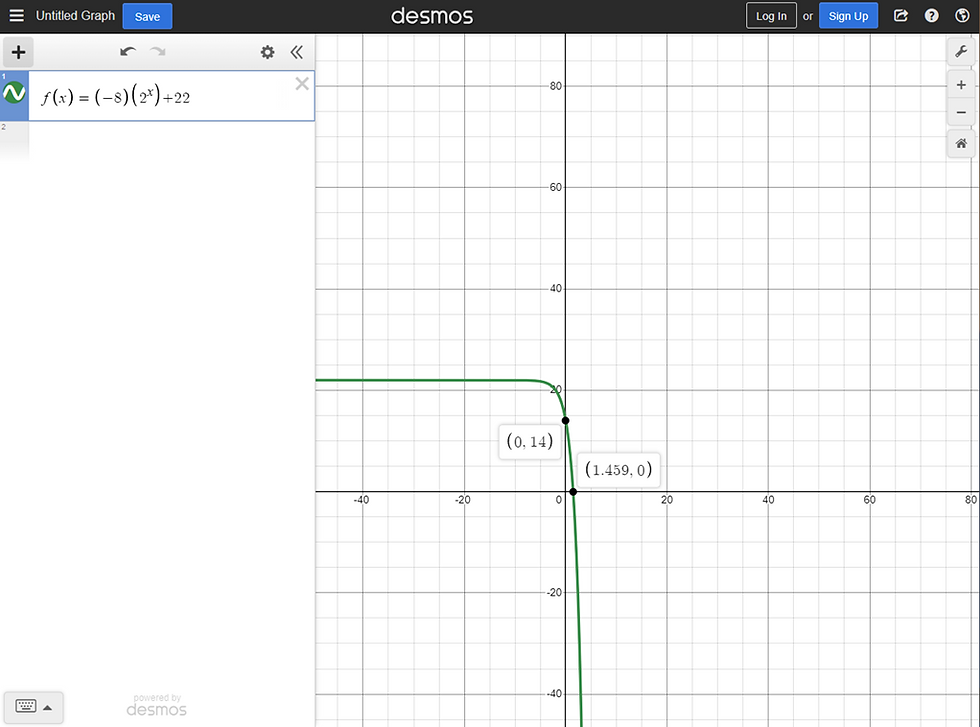Open the main hamburger menu
980x727 pixels.
pyautogui.click(x=16, y=15)
